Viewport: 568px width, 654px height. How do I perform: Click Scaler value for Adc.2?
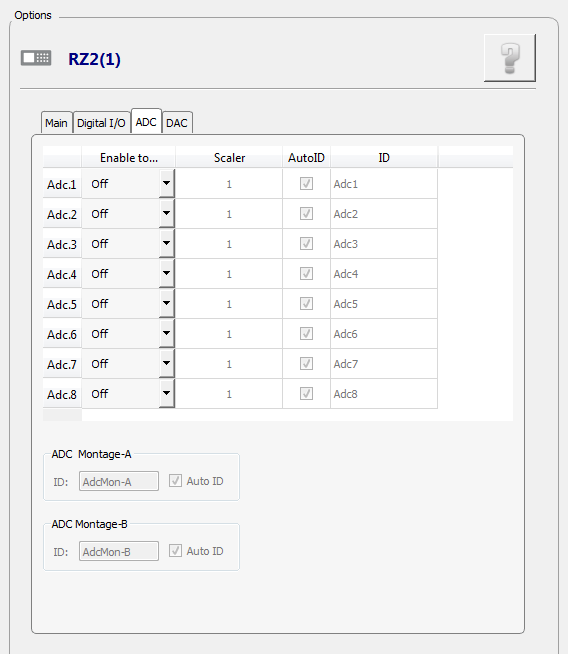pyautogui.click(x=229, y=214)
